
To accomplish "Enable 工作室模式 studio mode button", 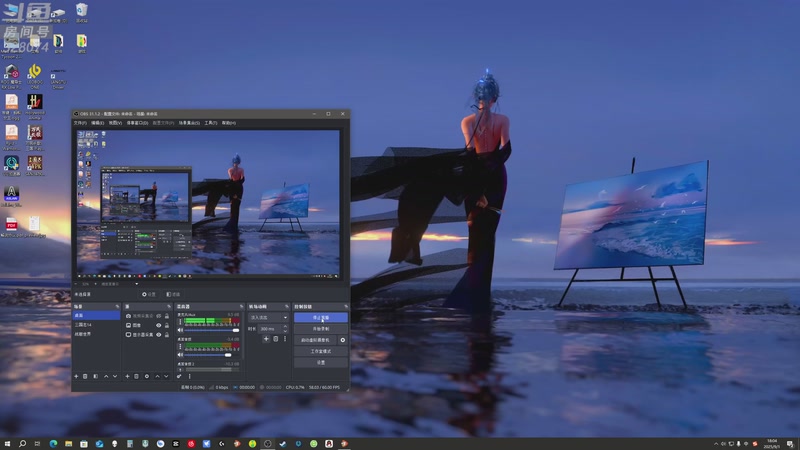I will (320, 351).
